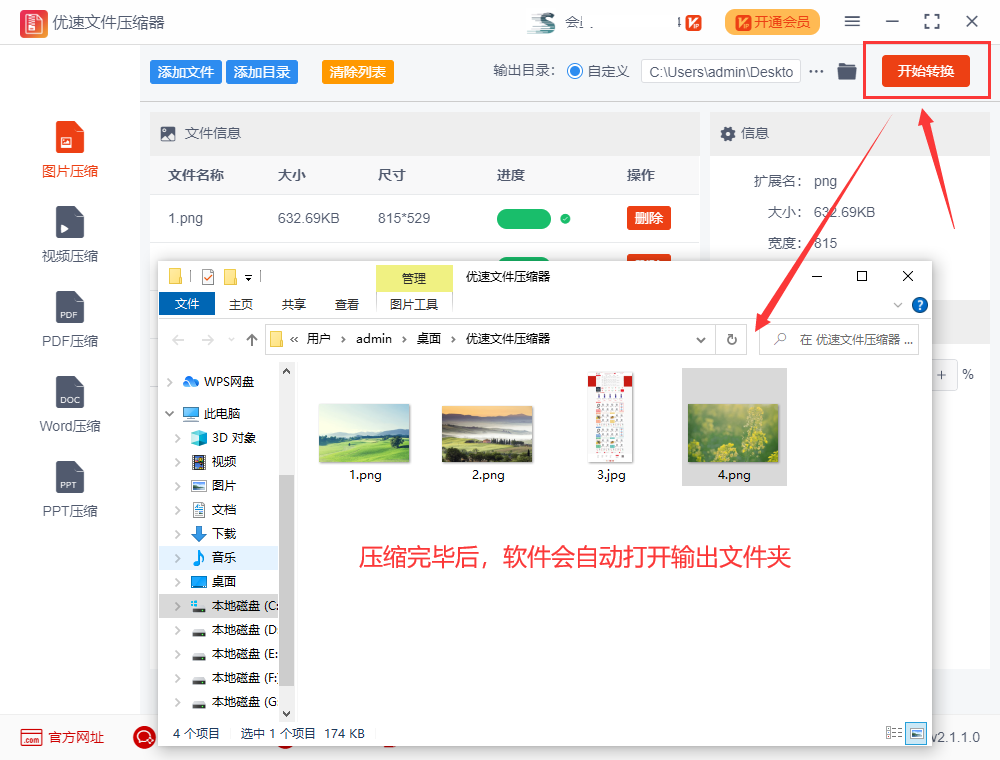Open the 查看 ribbon tab
Image resolution: width=1000 pixels, height=760 pixels.
tap(347, 304)
